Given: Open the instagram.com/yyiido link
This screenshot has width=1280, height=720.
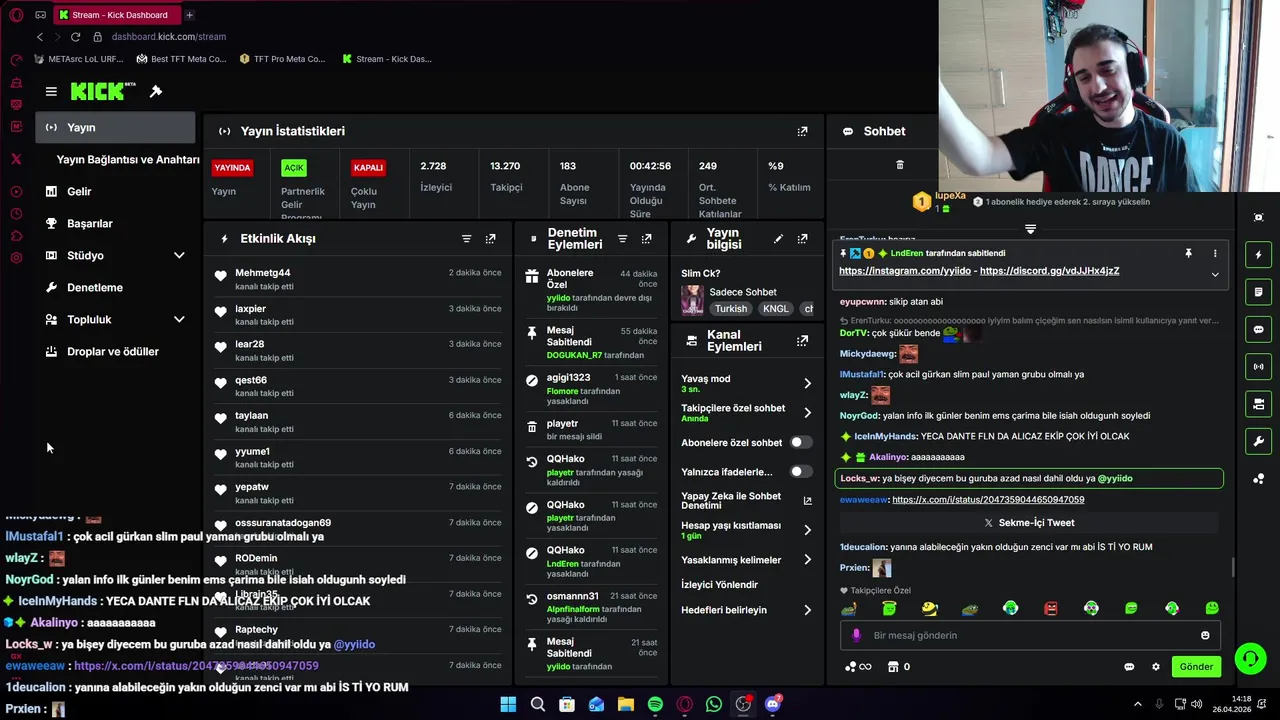Looking at the screenshot, I should (905, 271).
